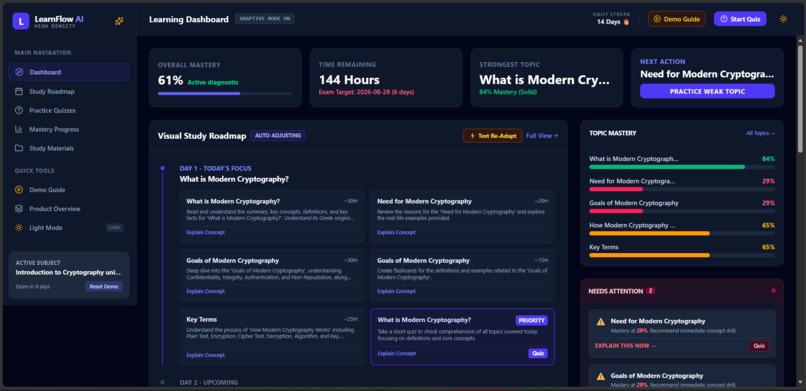Image resolution: width=806 pixels, height=391 pixels.
Task: Open Dashboard in main navigation
Action: (69, 72)
